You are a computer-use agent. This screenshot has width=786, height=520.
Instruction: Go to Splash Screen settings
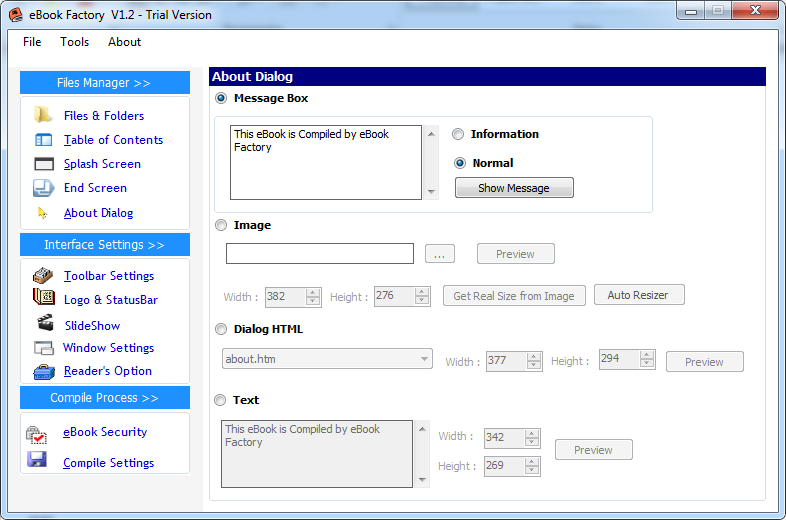[102, 164]
